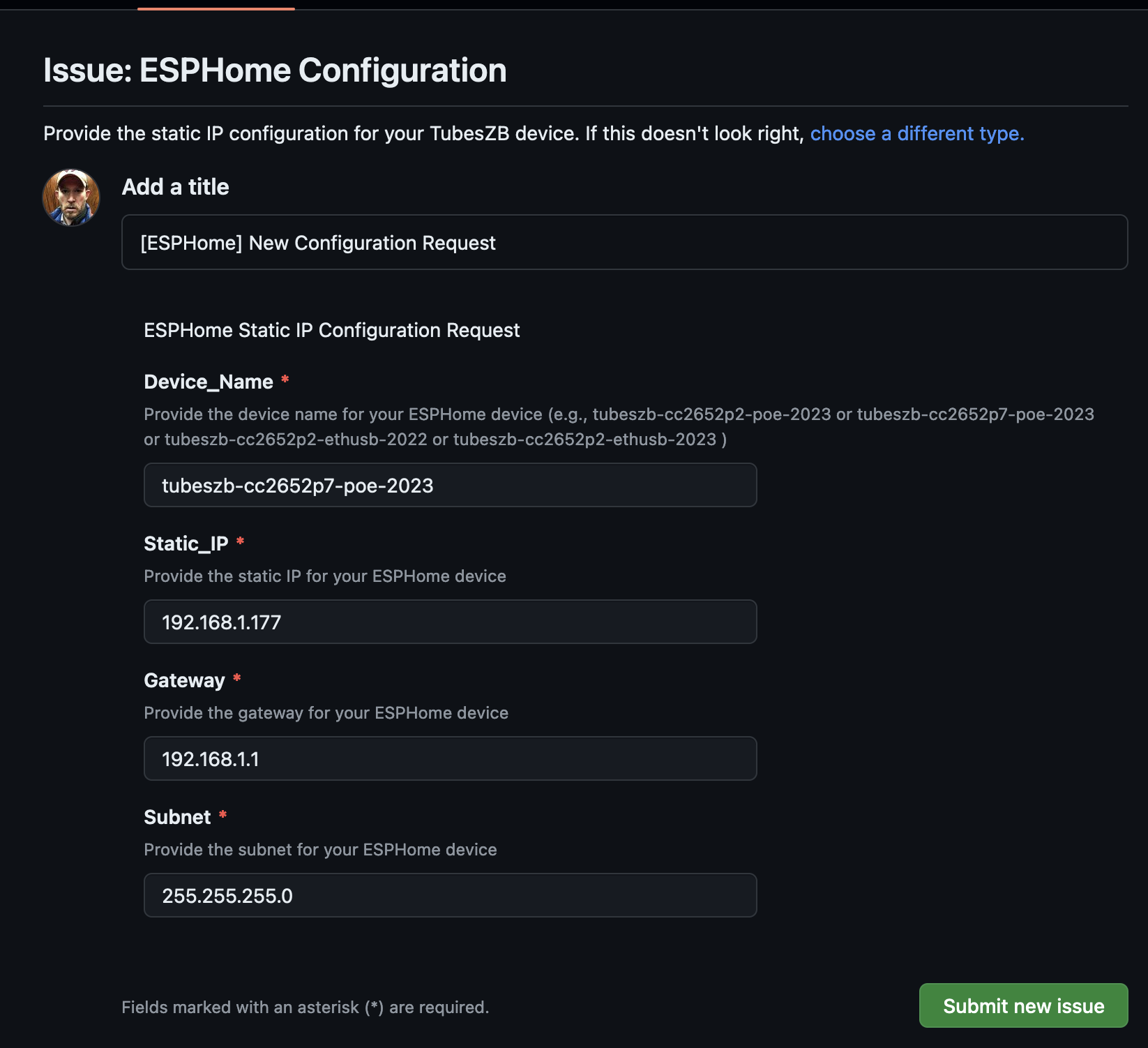Click the required fields asterisk note
Viewport: 1148px width, 1048px height.
coord(305,1008)
